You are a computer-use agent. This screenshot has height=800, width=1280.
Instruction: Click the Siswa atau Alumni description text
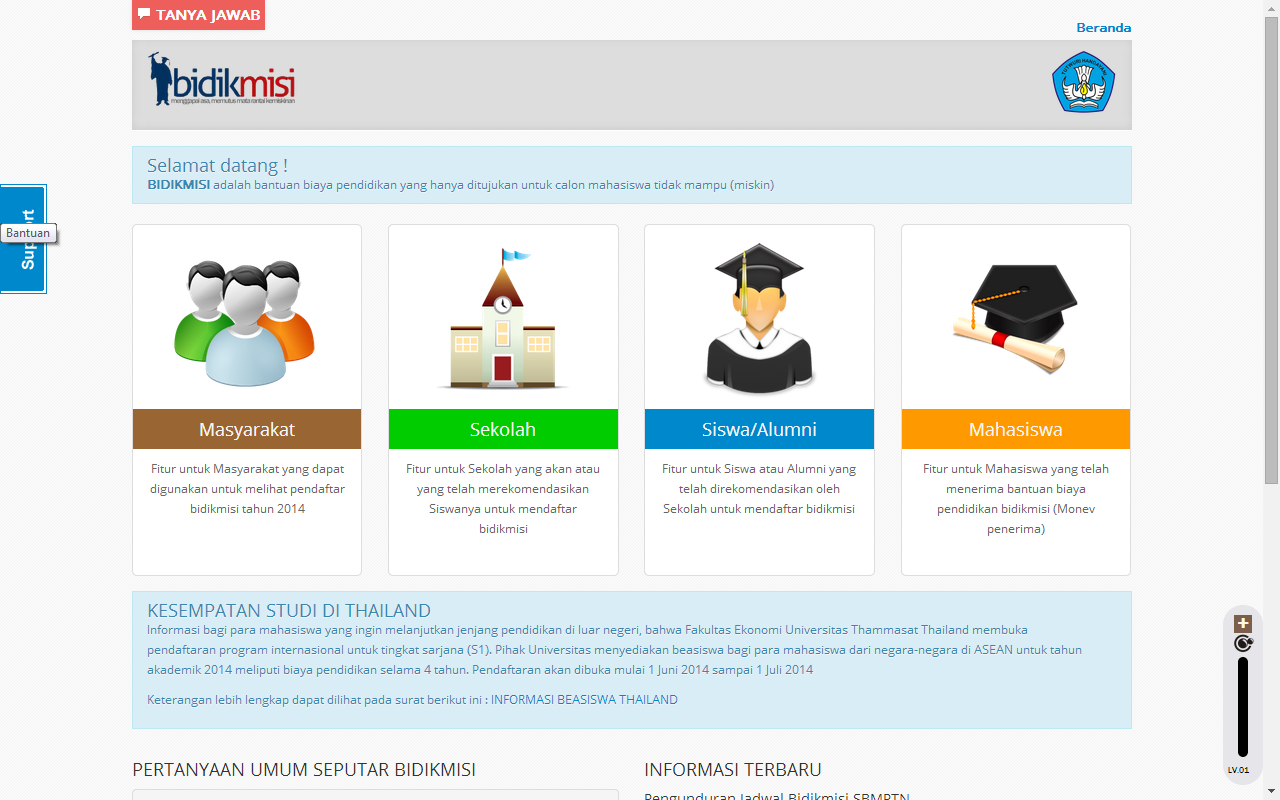(x=759, y=489)
